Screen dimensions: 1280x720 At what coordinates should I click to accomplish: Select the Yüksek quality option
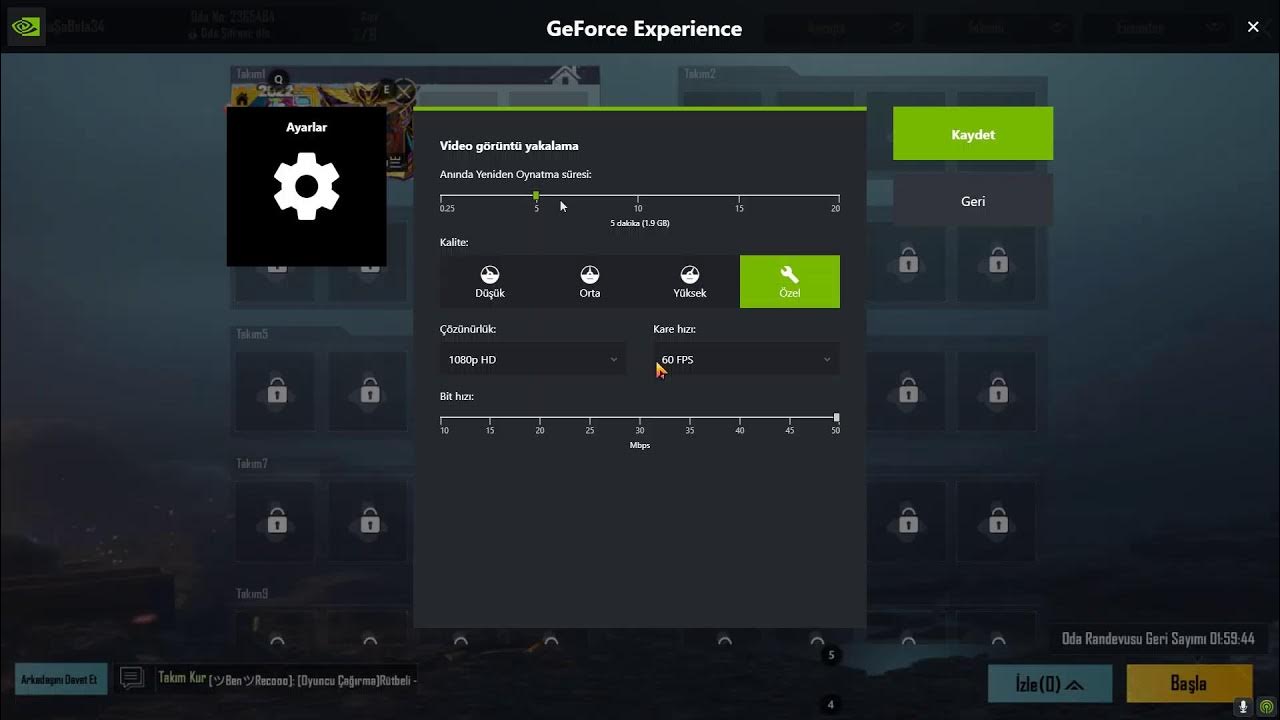point(690,281)
